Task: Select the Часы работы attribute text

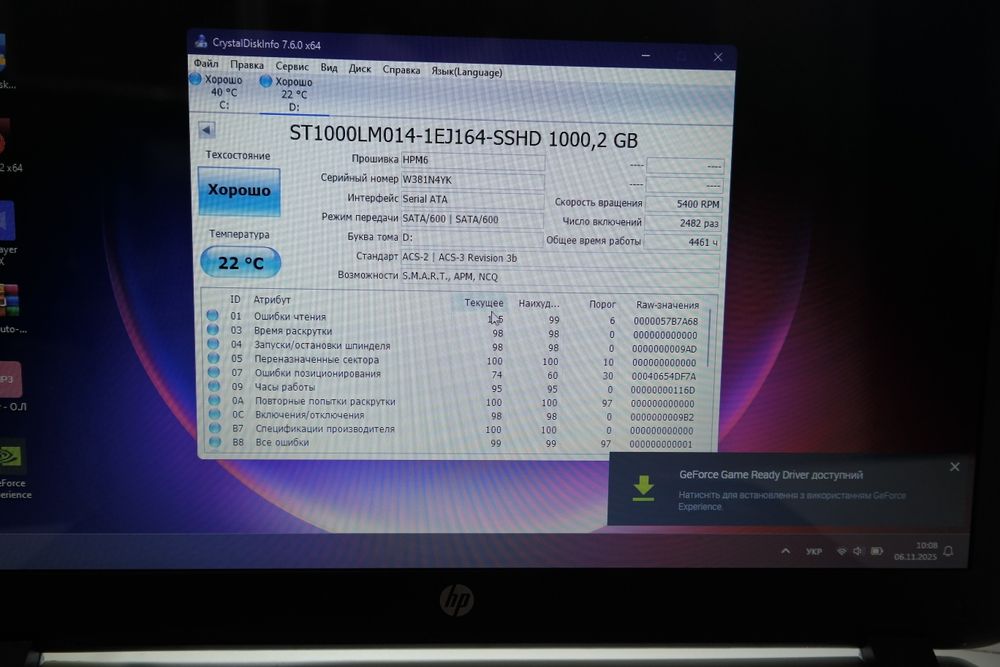Action: click(284, 387)
